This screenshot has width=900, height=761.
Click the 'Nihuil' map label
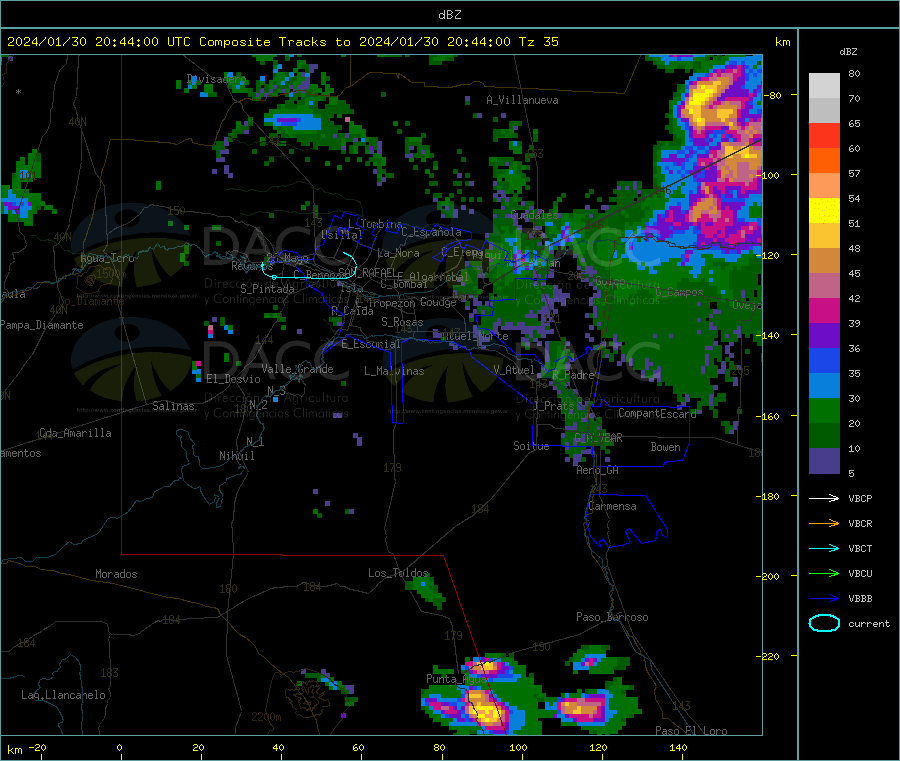[236, 456]
